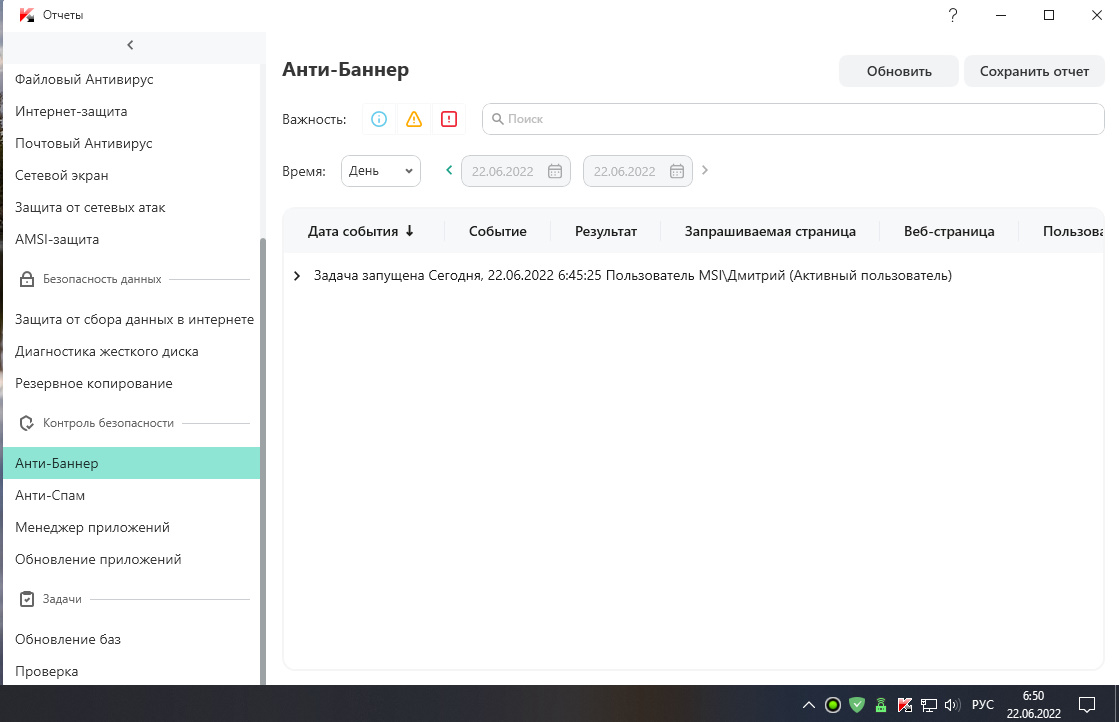Click the Kaspersky logo in title bar

[27, 15]
